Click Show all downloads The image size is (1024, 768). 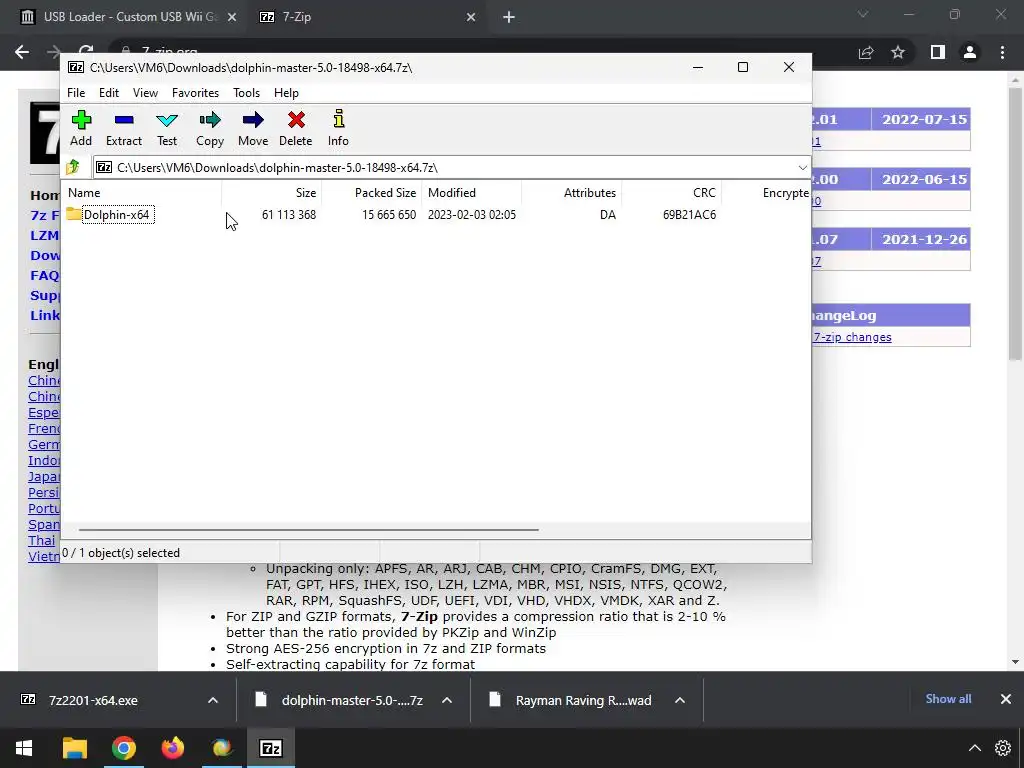948,699
